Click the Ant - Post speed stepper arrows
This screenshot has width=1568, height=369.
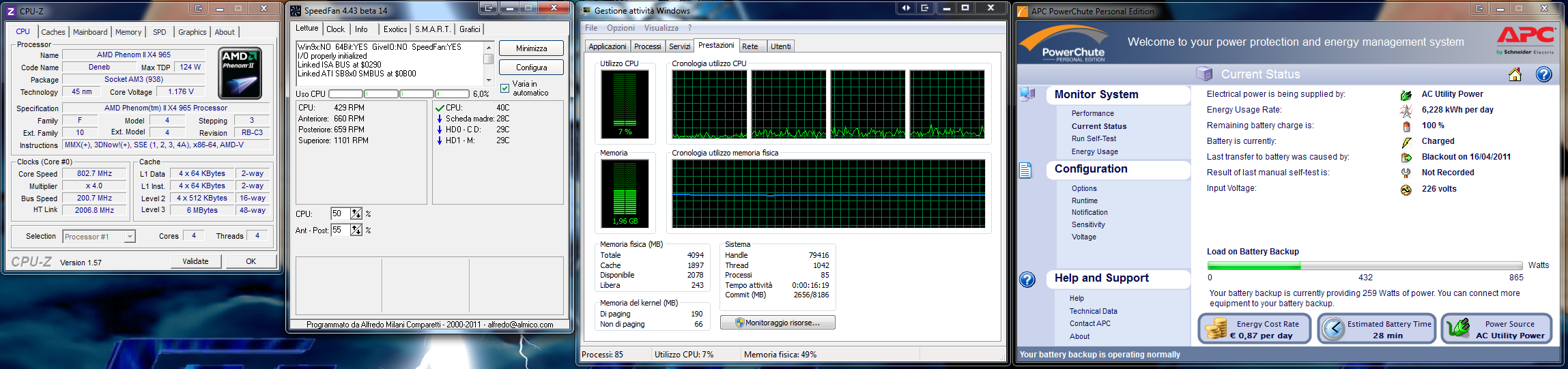[x=356, y=231]
